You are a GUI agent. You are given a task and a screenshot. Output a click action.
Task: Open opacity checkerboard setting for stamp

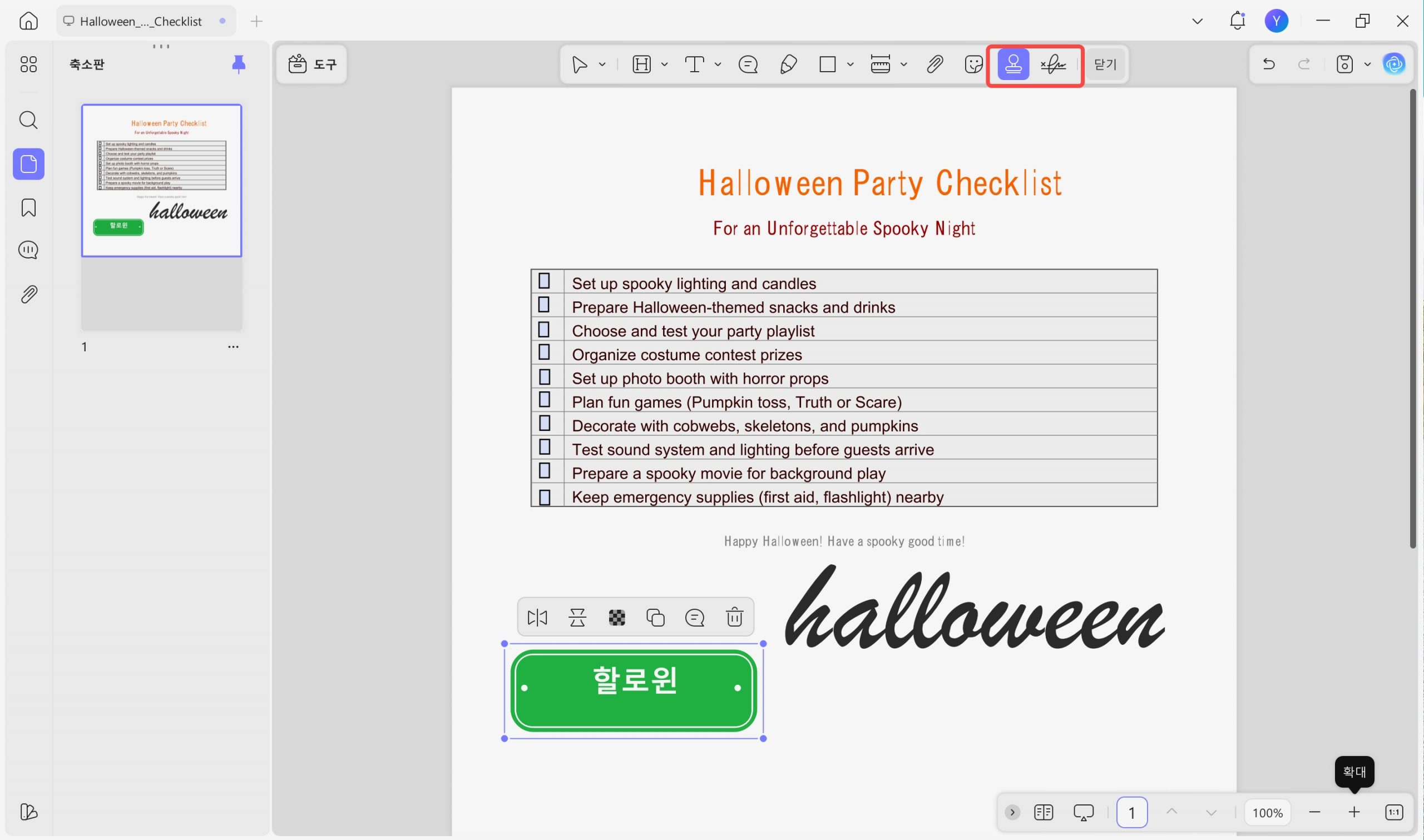coord(616,617)
